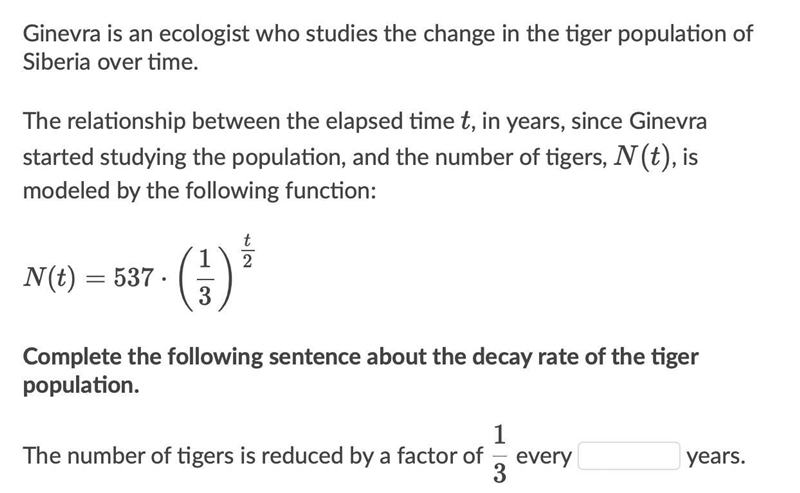Click the word 'every' before the answer box
Viewport: 800px width, 493px height.
543,457
